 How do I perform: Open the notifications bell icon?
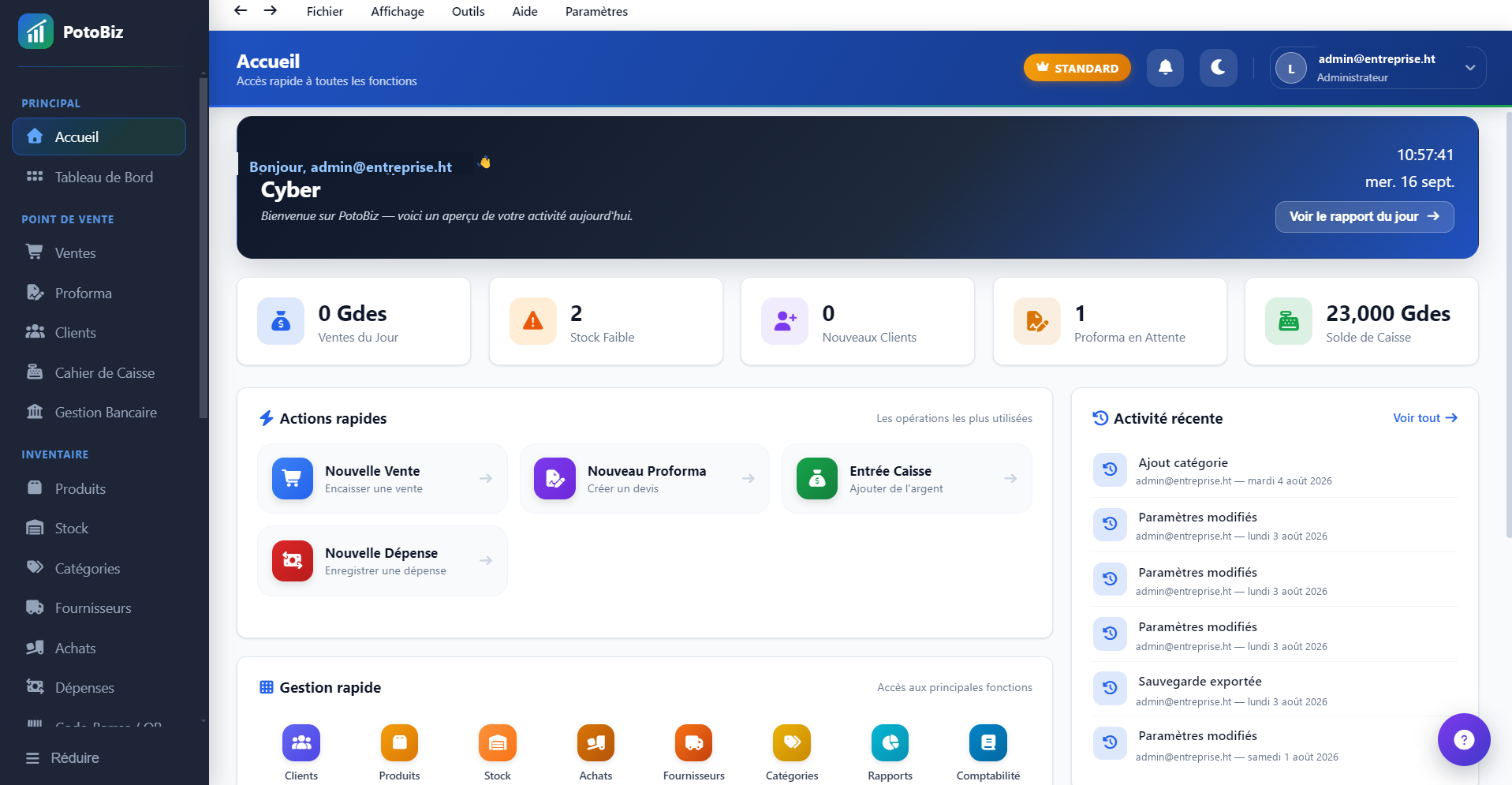[x=1165, y=68]
